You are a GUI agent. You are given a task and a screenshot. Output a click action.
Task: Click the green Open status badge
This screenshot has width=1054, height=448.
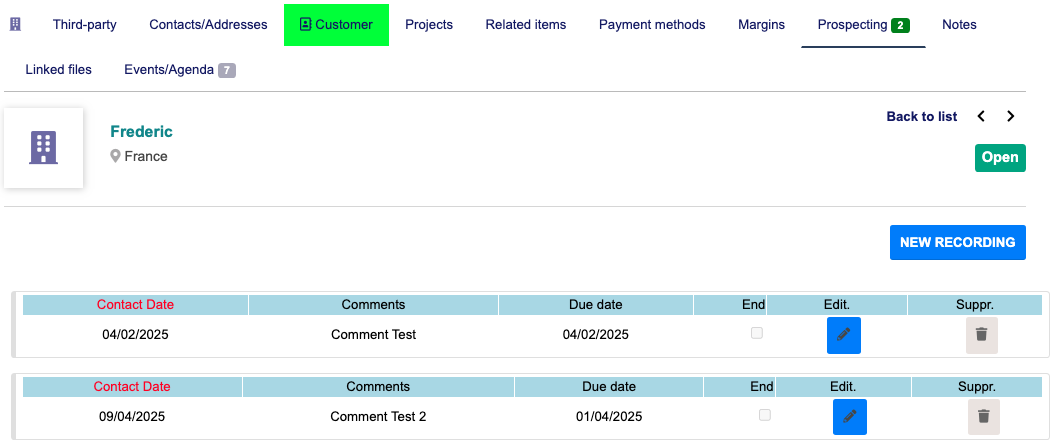[x=999, y=157]
